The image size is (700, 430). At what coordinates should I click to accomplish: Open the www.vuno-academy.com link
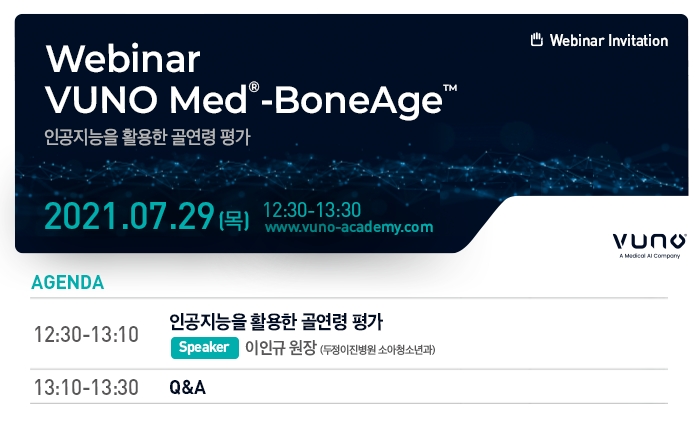point(349,227)
